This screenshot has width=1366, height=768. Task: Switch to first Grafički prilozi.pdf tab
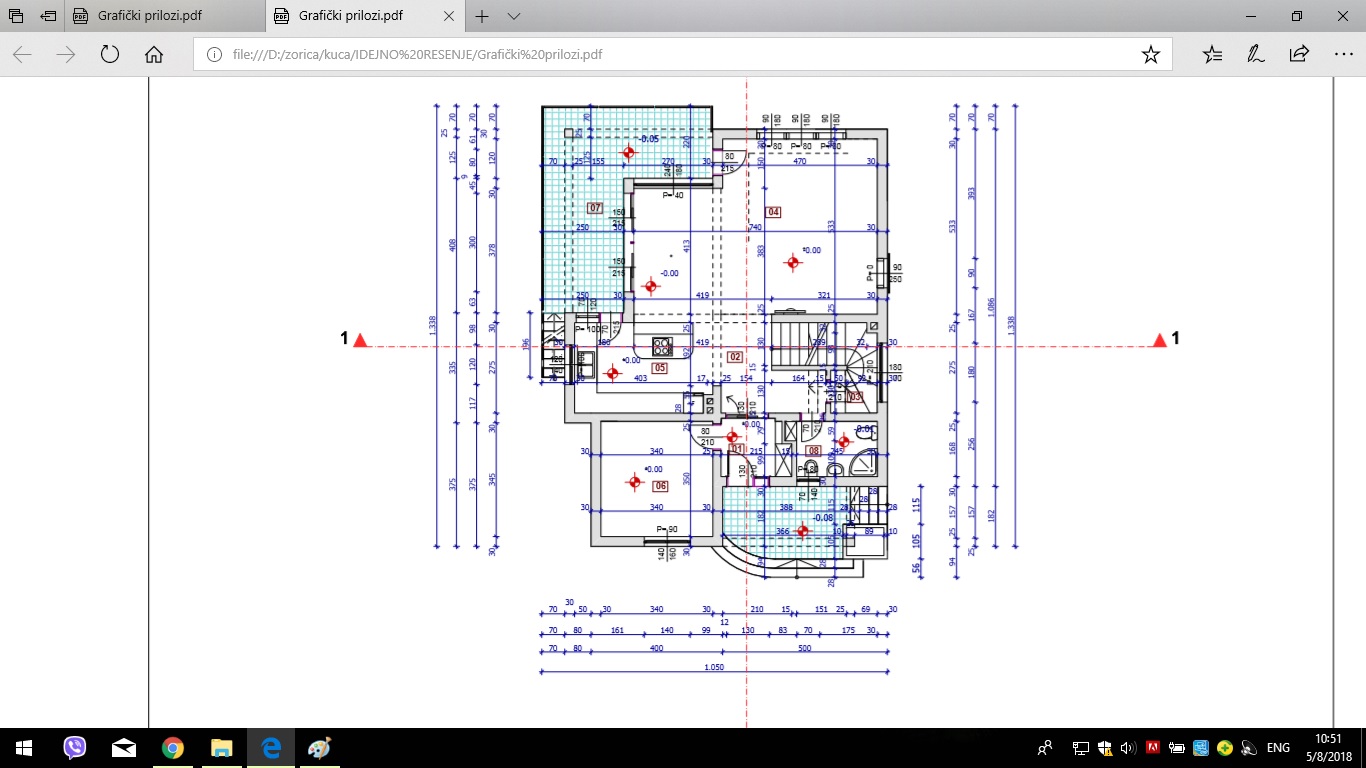[165, 17]
